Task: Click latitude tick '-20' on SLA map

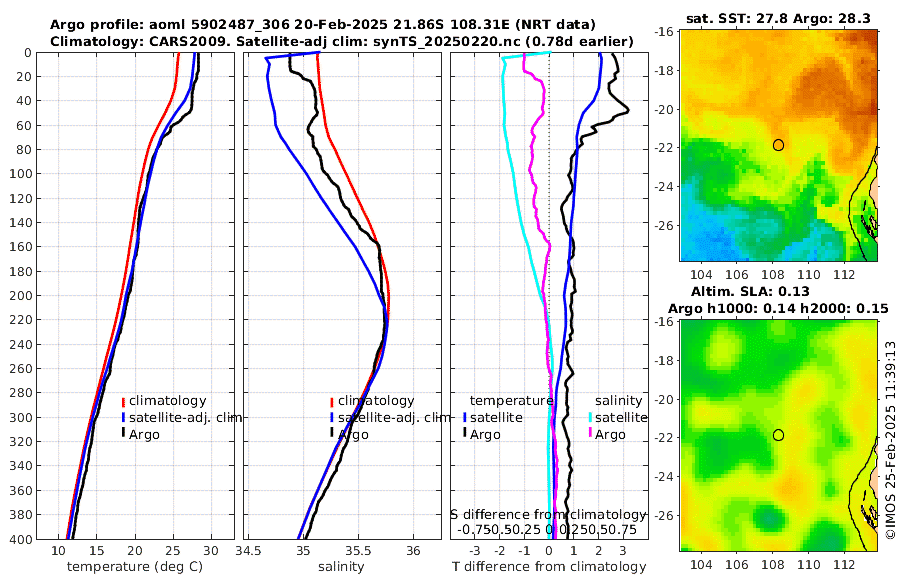Action: [x=665, y=400]
